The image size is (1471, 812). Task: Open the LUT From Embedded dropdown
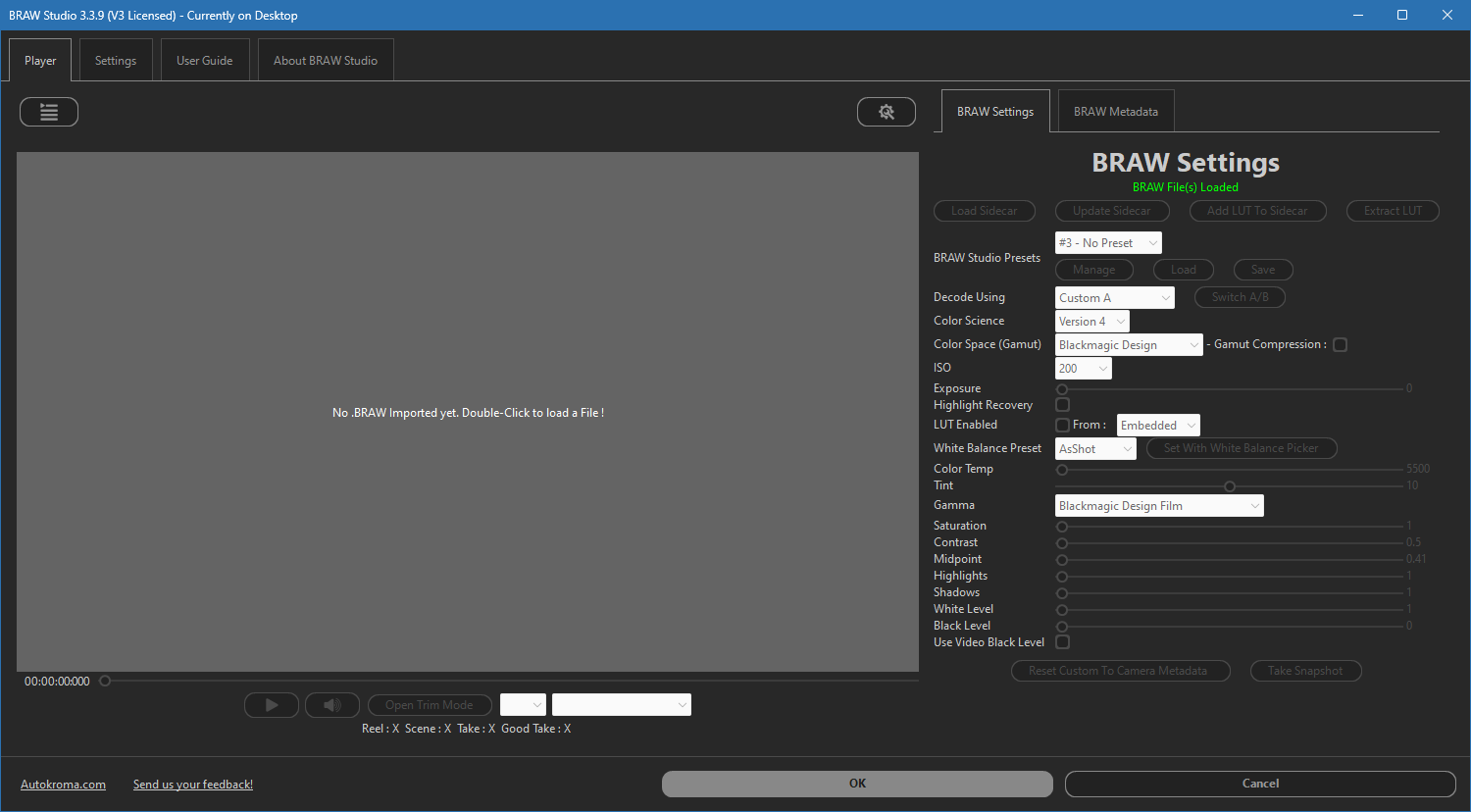tap(1158, 426)
